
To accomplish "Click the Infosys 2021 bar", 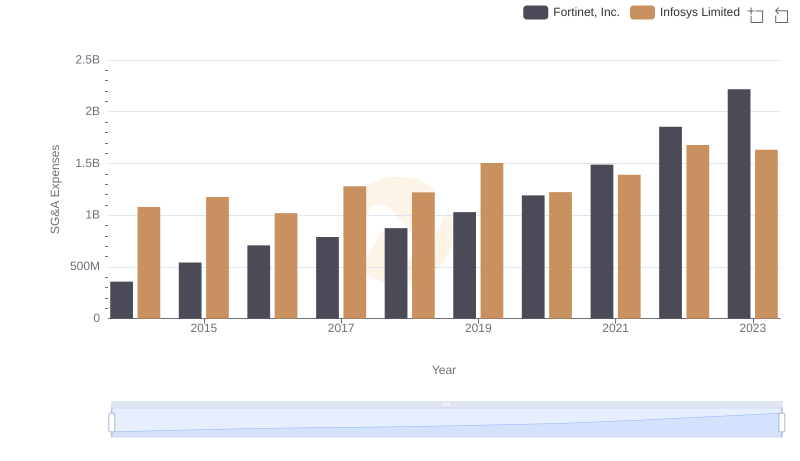I will tap(629, 247).
